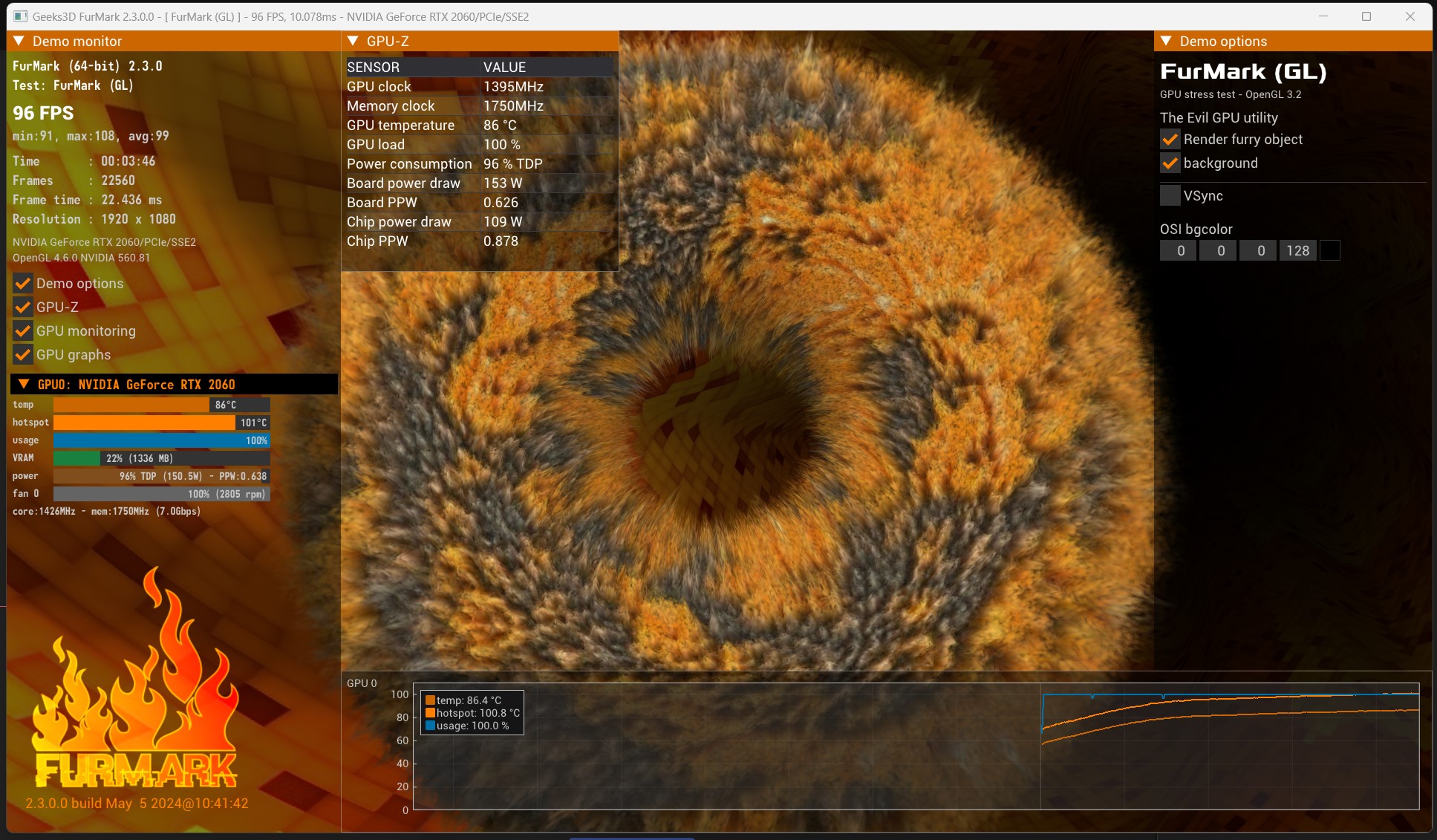The height and width of the screenshot is (840, 1437).
Task: Collapse the Demo options panel
Action: [1166, 42]
